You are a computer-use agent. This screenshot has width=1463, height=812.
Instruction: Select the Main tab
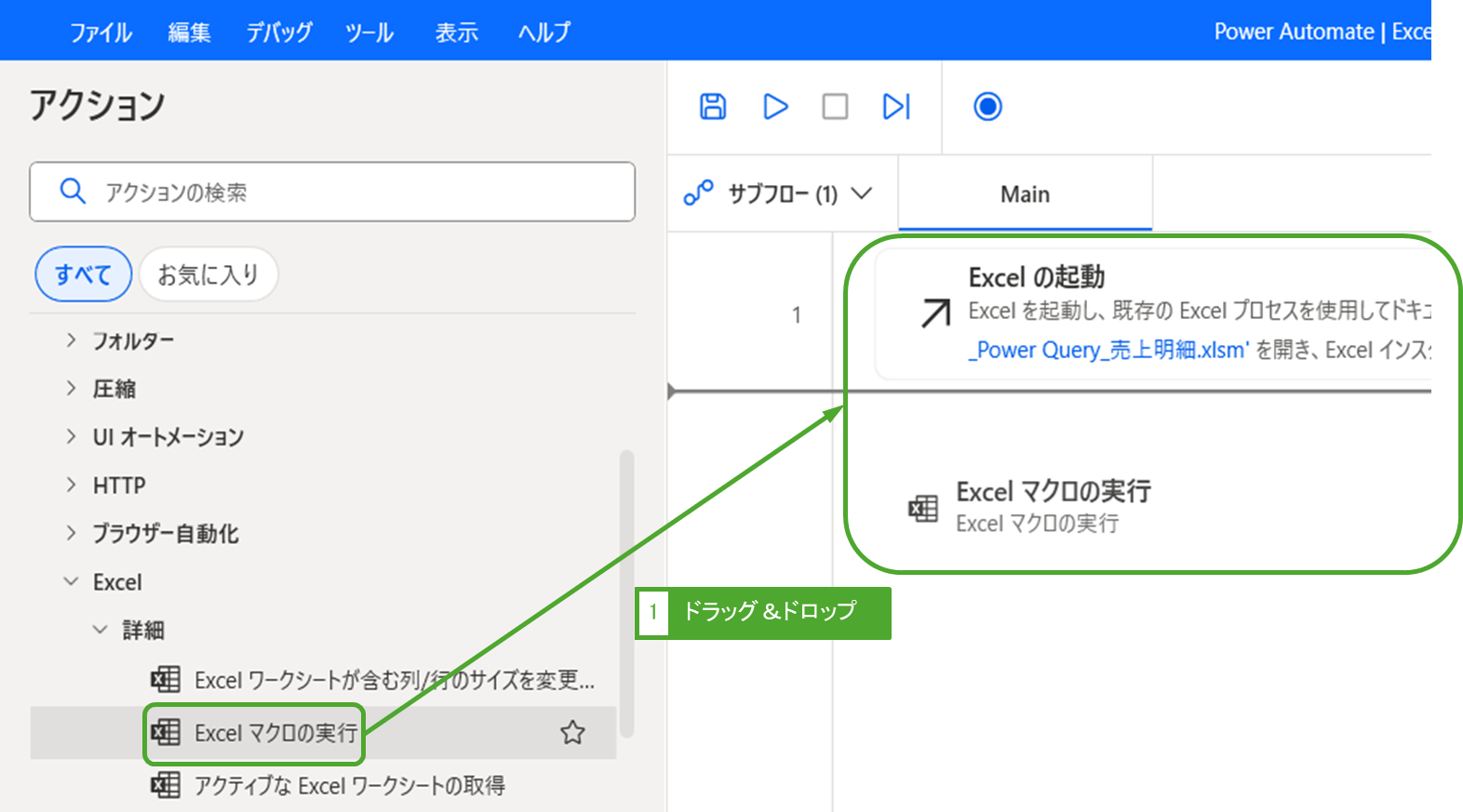coord(1025,194)
